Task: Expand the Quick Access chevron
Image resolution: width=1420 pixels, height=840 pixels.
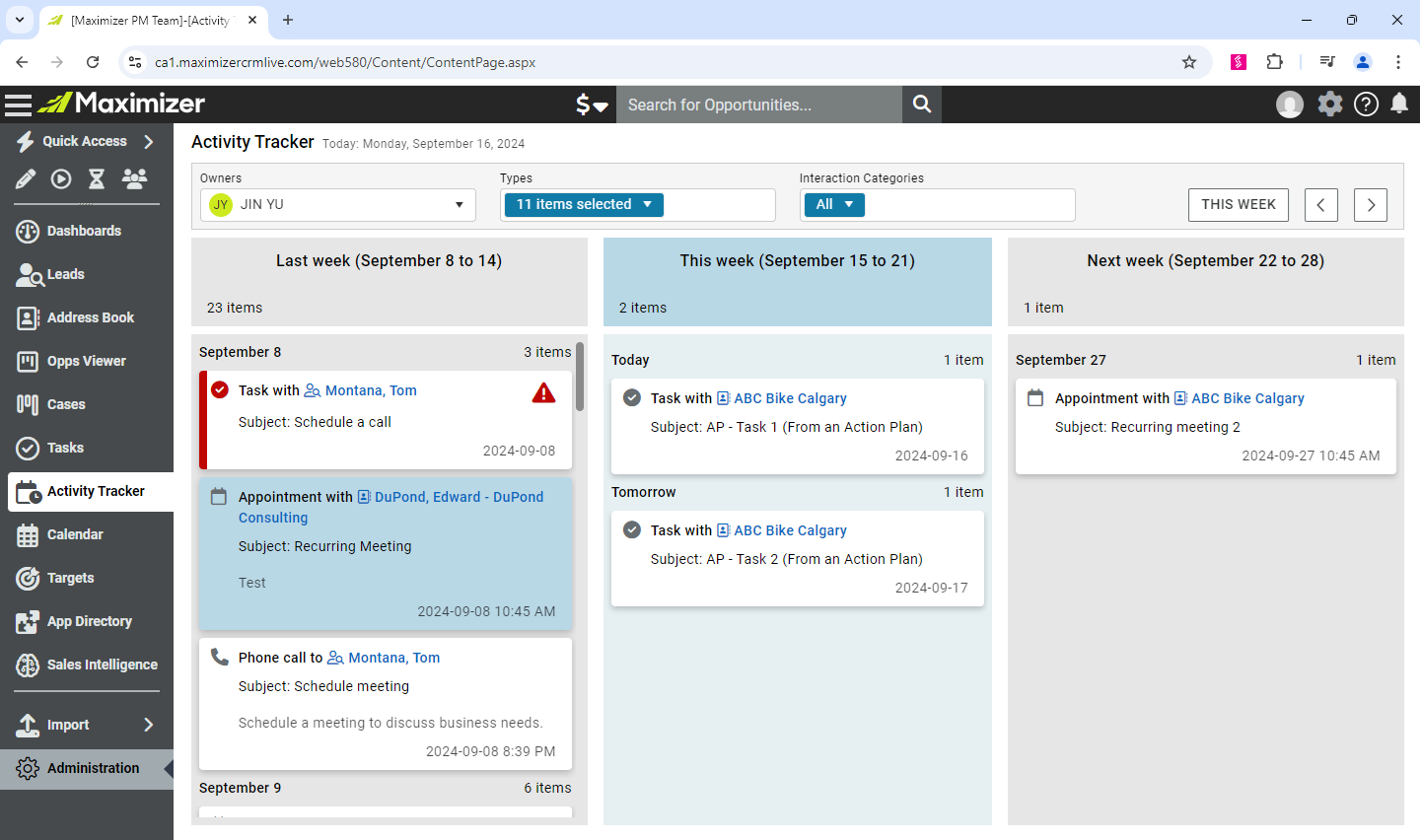Action: pos(149,142)
